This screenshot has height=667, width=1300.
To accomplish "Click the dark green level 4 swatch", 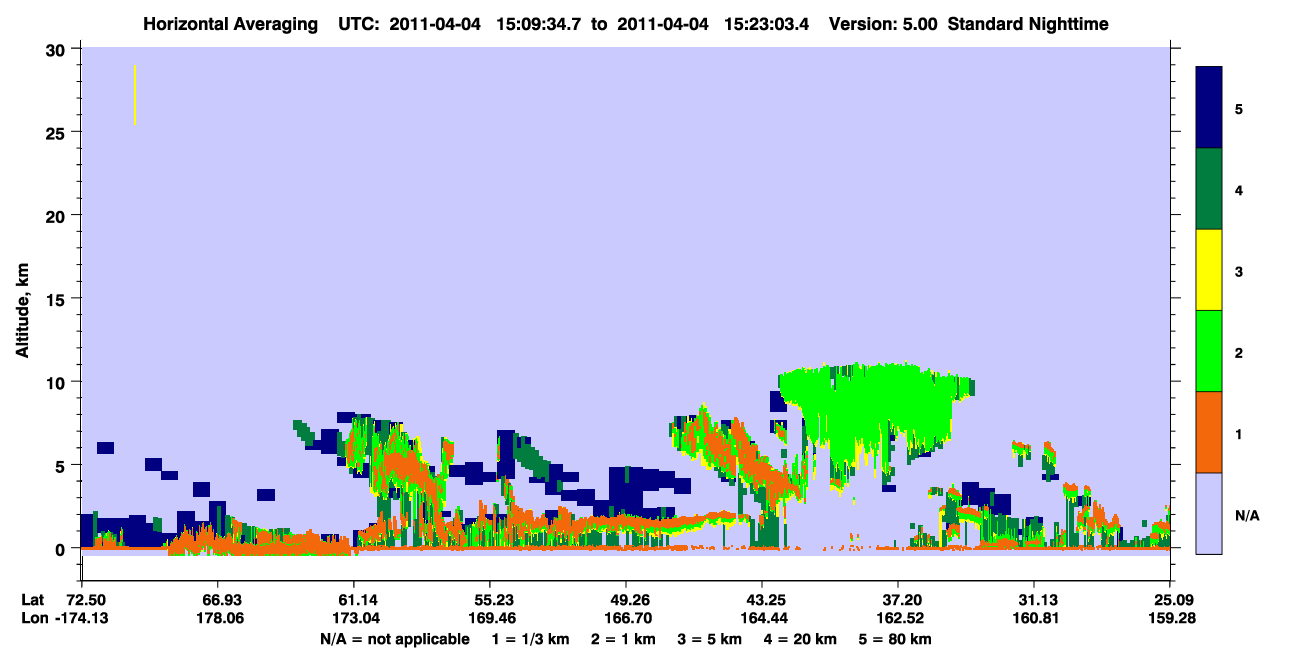I will (1210, 189).
